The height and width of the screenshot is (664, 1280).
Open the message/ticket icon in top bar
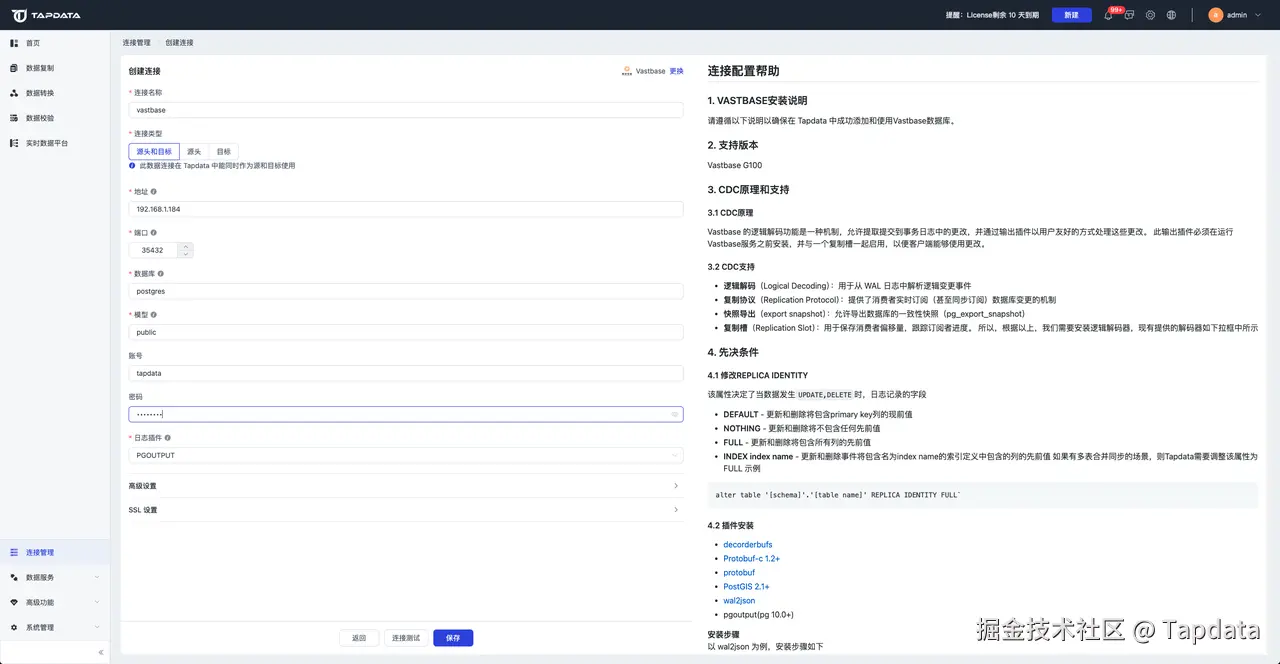(1129, 15)
